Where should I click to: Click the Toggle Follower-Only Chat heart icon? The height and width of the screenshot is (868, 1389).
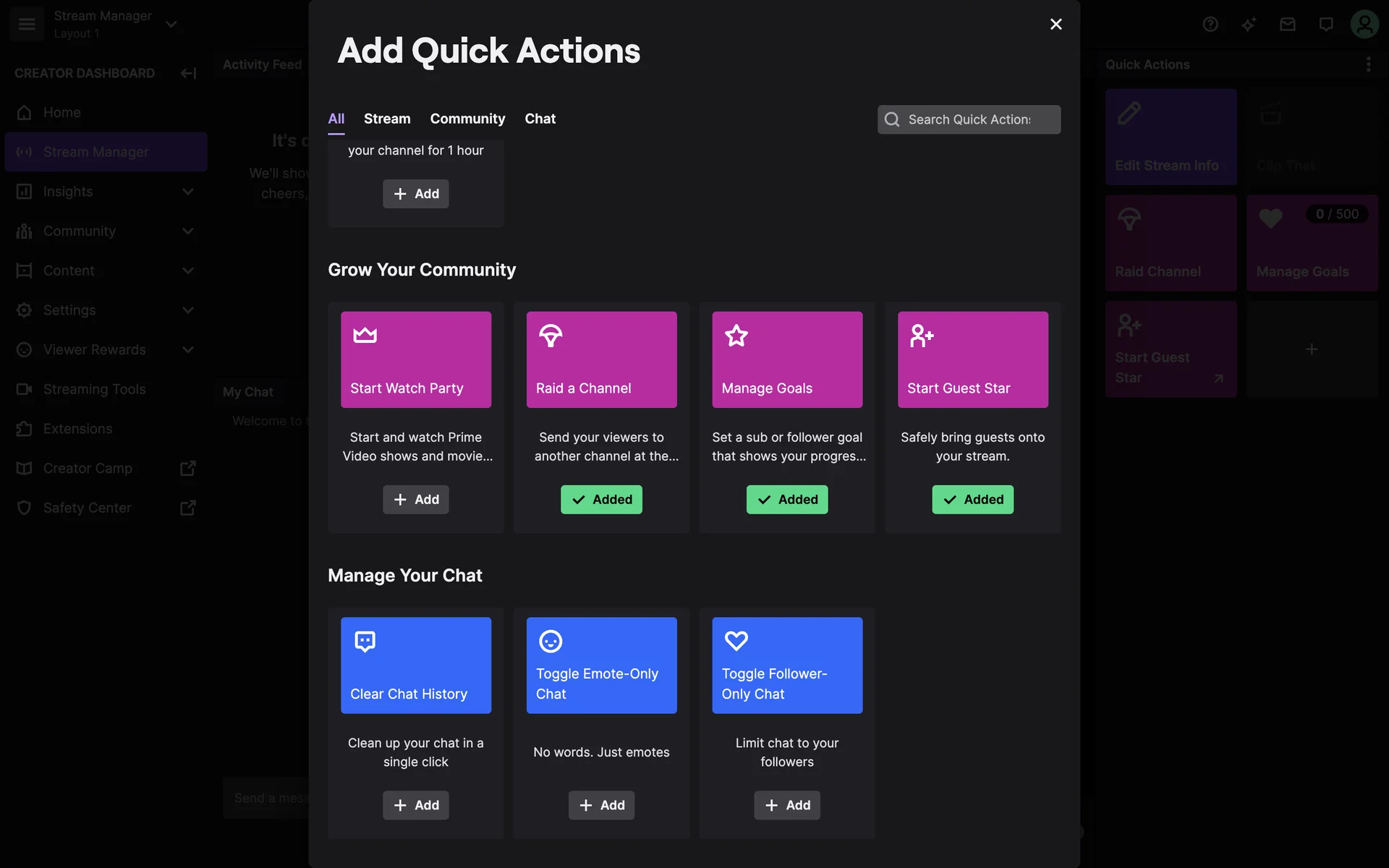(x=736, y=641)
